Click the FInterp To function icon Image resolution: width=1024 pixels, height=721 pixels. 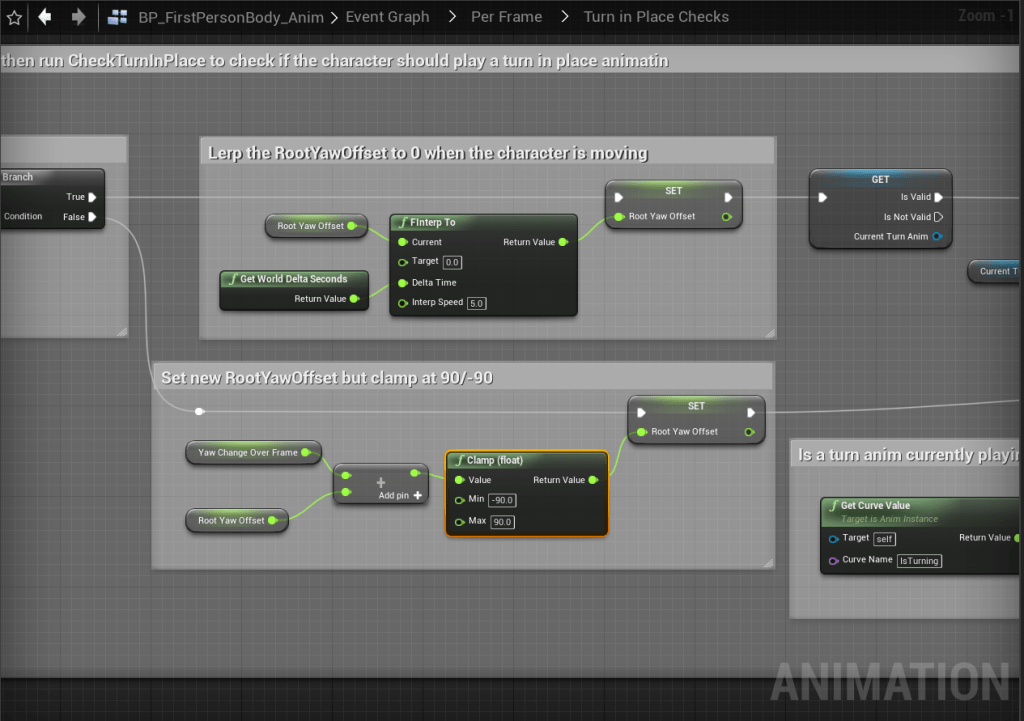click(x=403, y=223)
